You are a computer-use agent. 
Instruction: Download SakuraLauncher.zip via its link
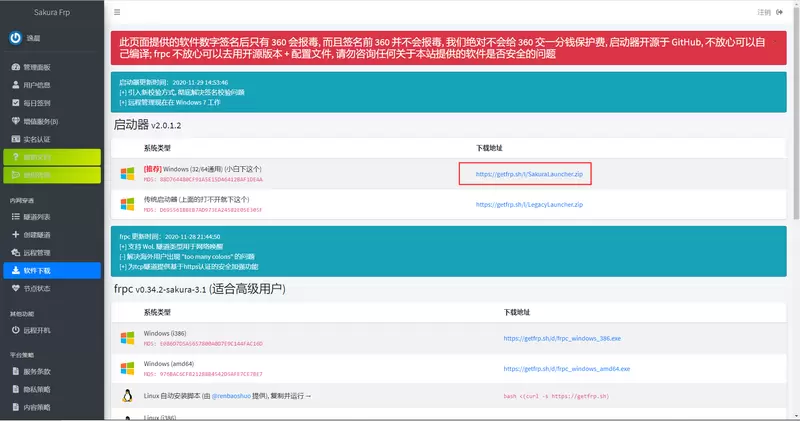tap(529, 174)
